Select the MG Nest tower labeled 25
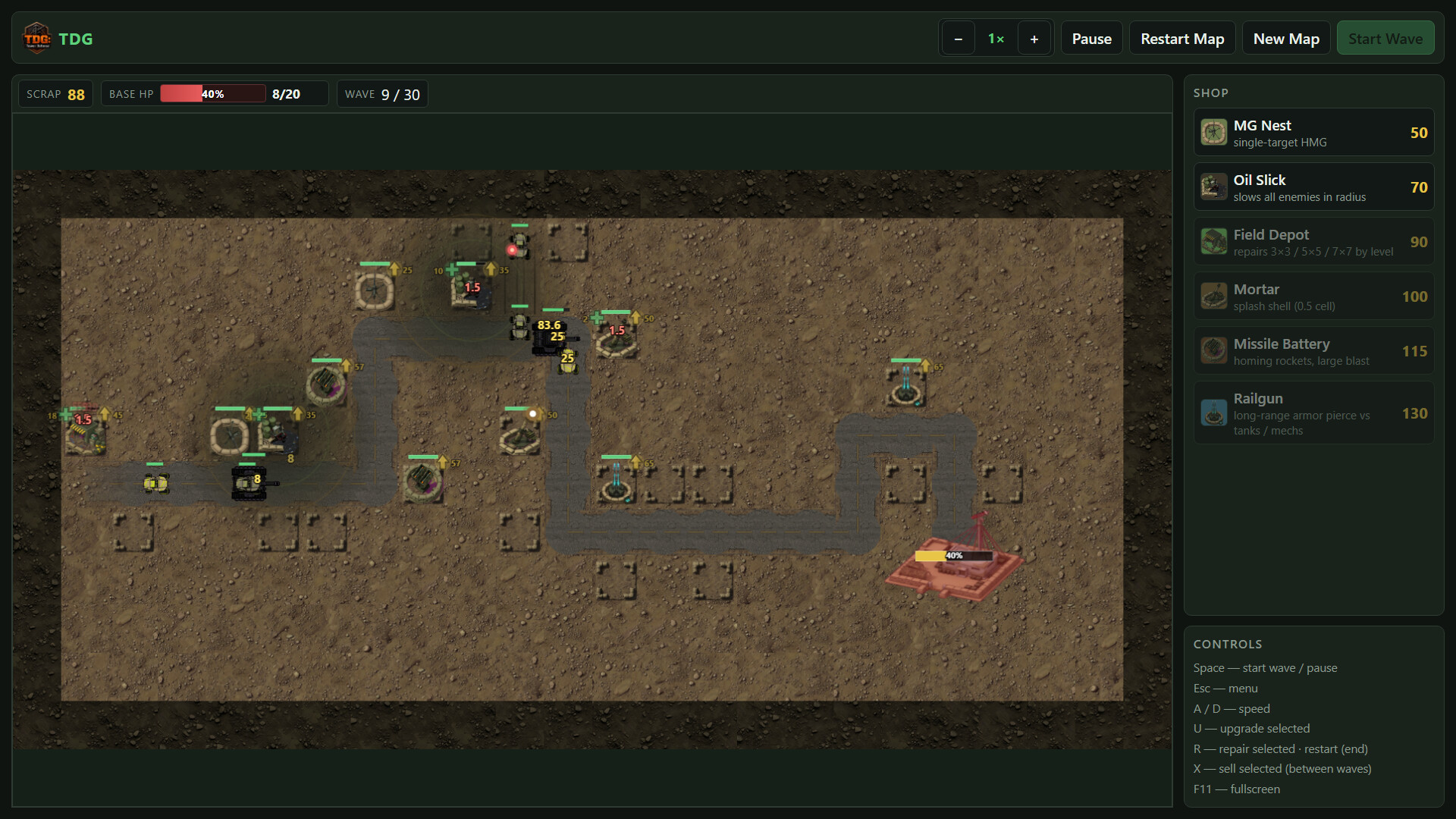The width and height of the screenshot is (1456, 819). click(x=375, y=290)
